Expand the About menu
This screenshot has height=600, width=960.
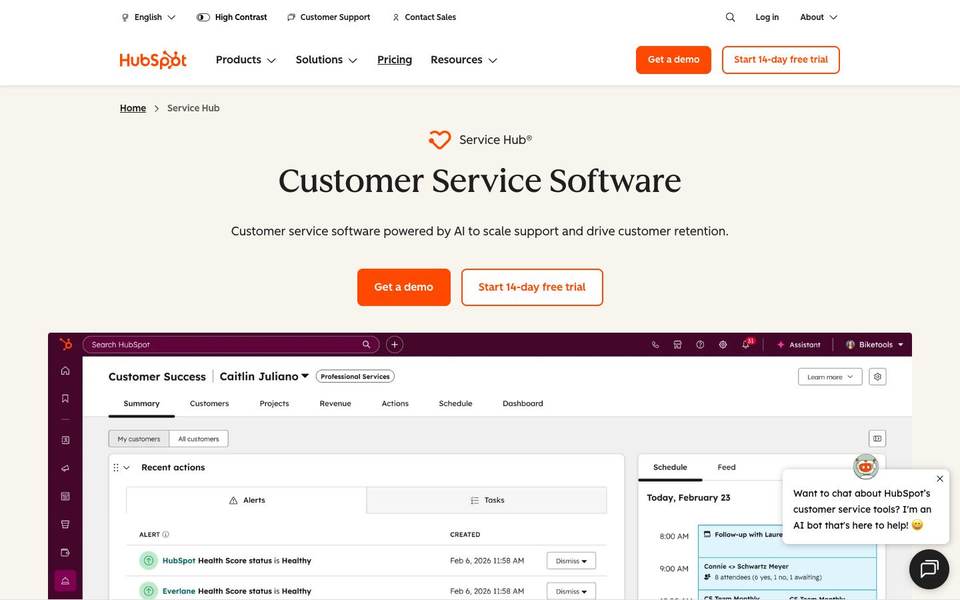tap(819, 17)
